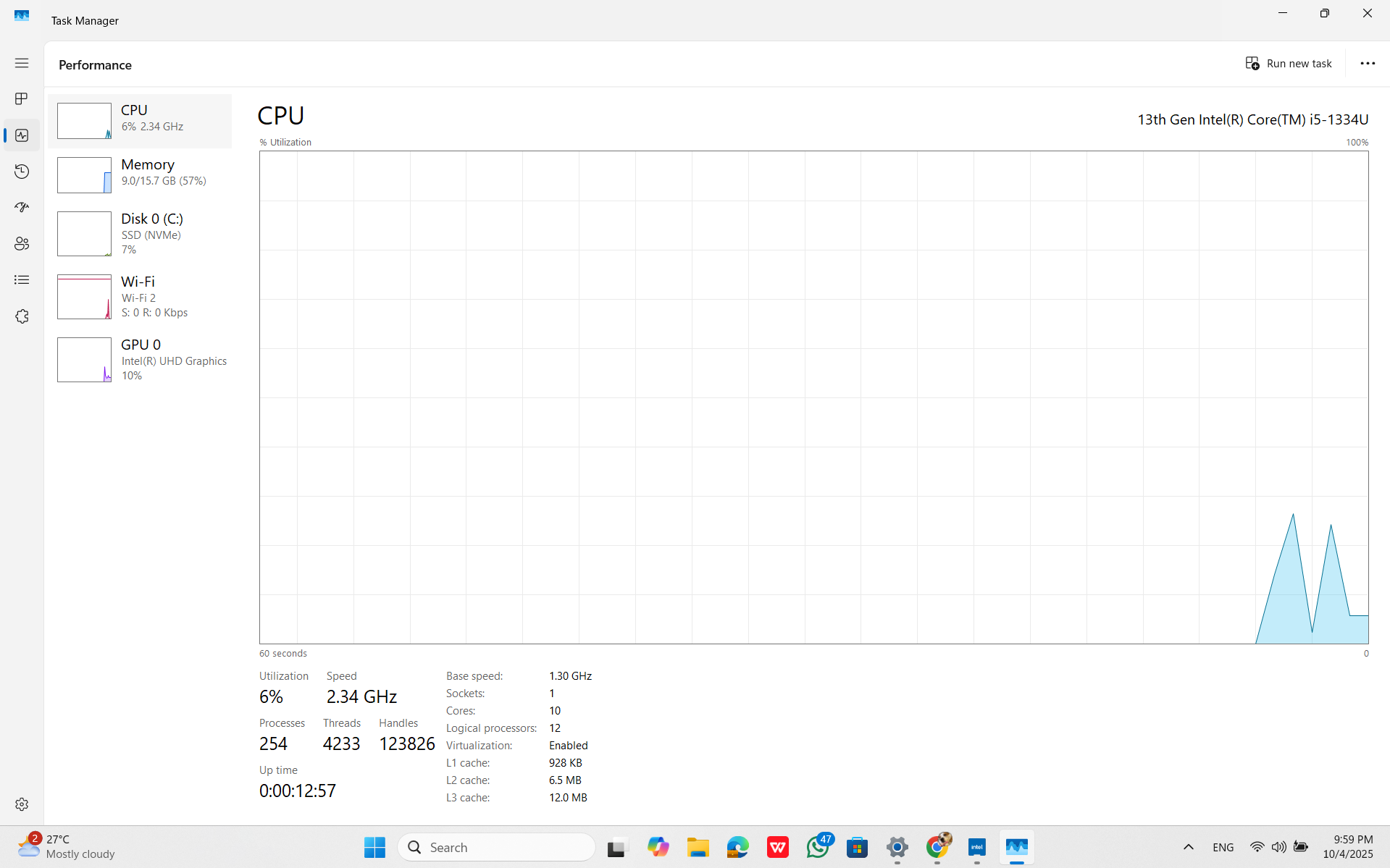Open the Services page icon

click(x=22, y=316)
